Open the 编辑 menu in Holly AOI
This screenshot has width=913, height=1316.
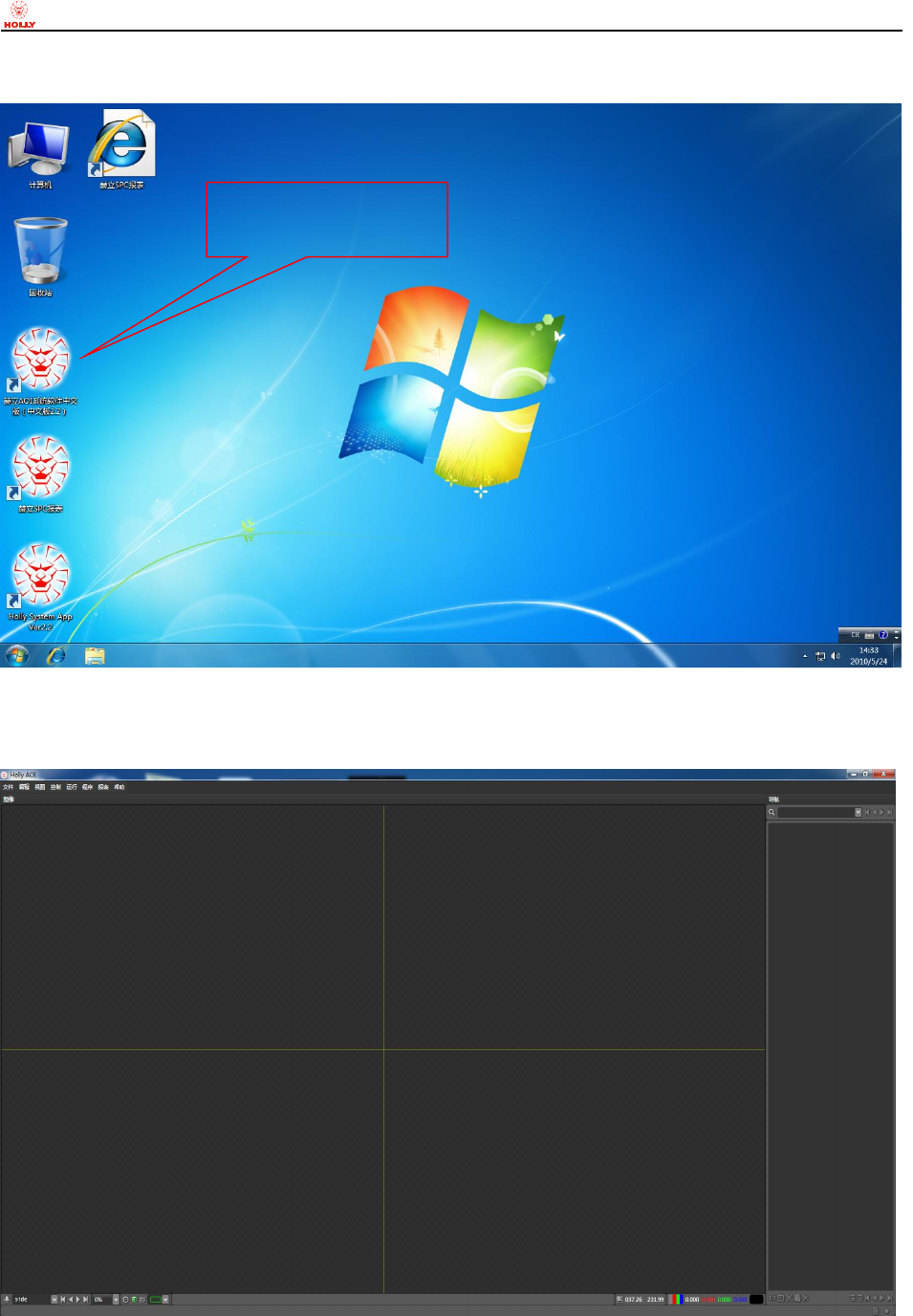tap(25, 787)
